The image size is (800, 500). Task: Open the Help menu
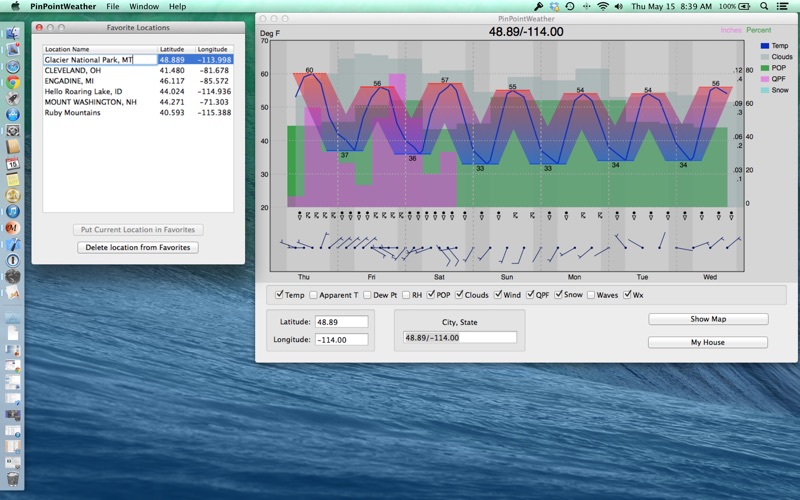(x=178, y=6)
